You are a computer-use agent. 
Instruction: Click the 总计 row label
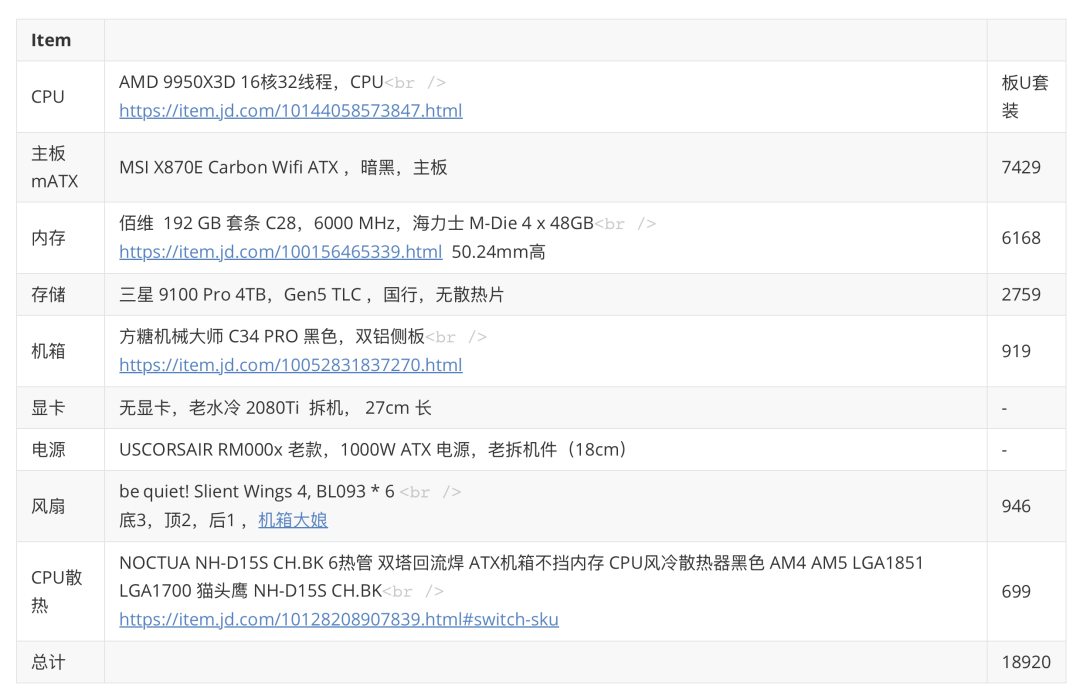tap(48, 662)
